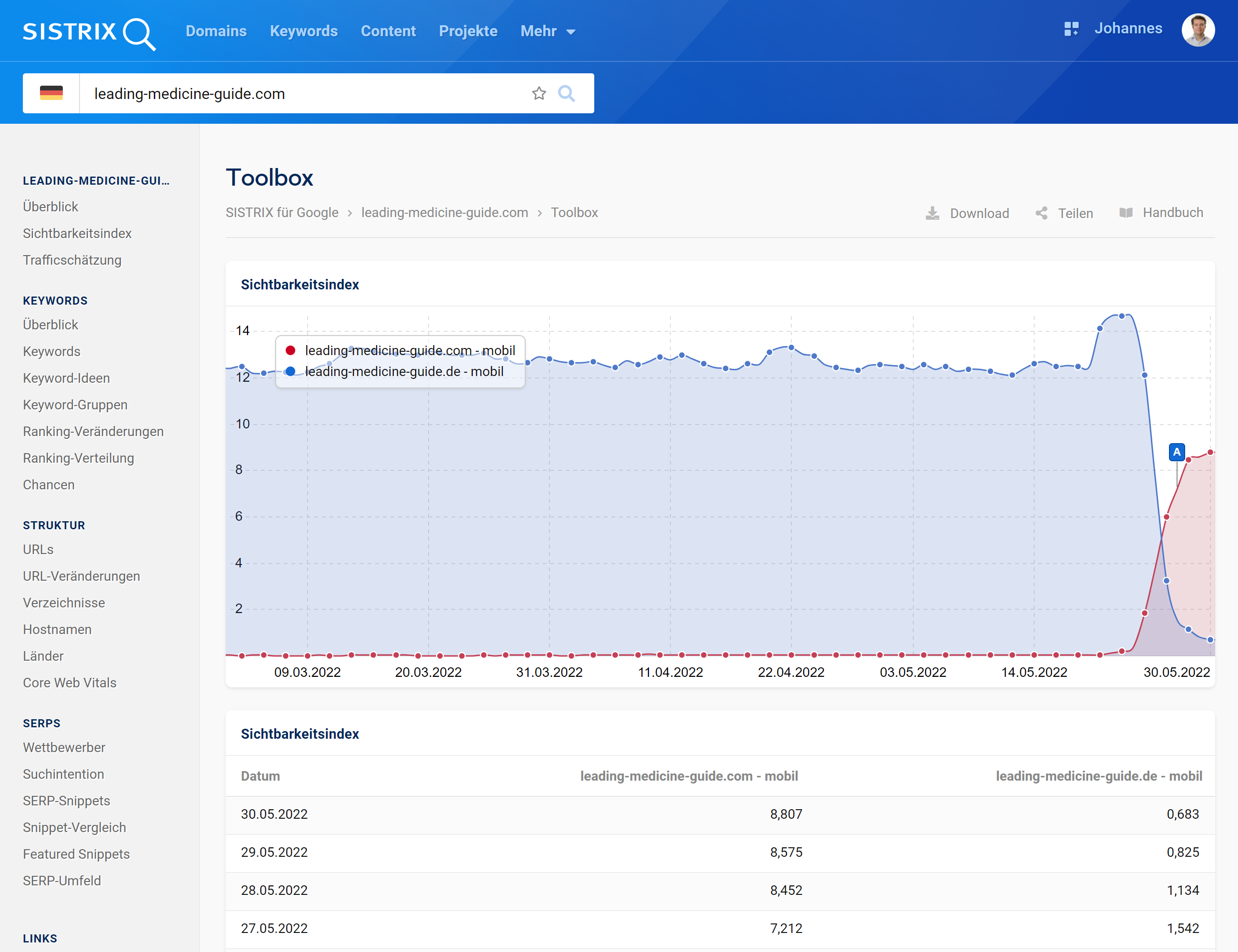The image size is (1238, 952).
Task: Click the Teilen share icon
Action: point(1041,213)
